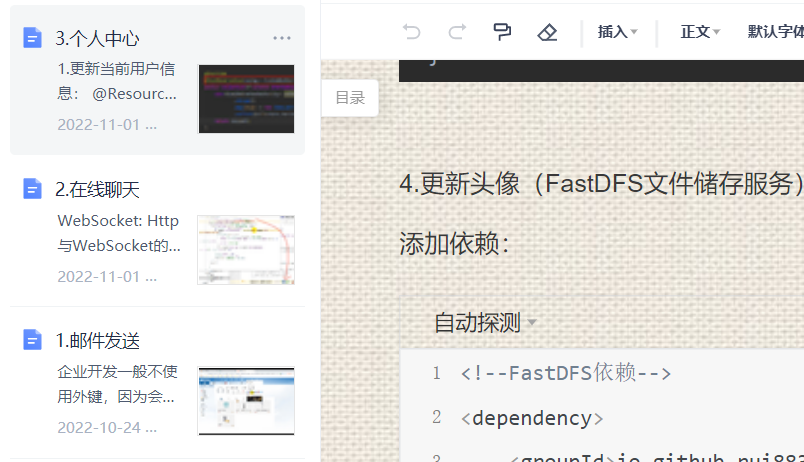The width and height of the screenshot is (804, 462).
Task: Click document icon beside 3.个人中心
Action: pos(33,39)
